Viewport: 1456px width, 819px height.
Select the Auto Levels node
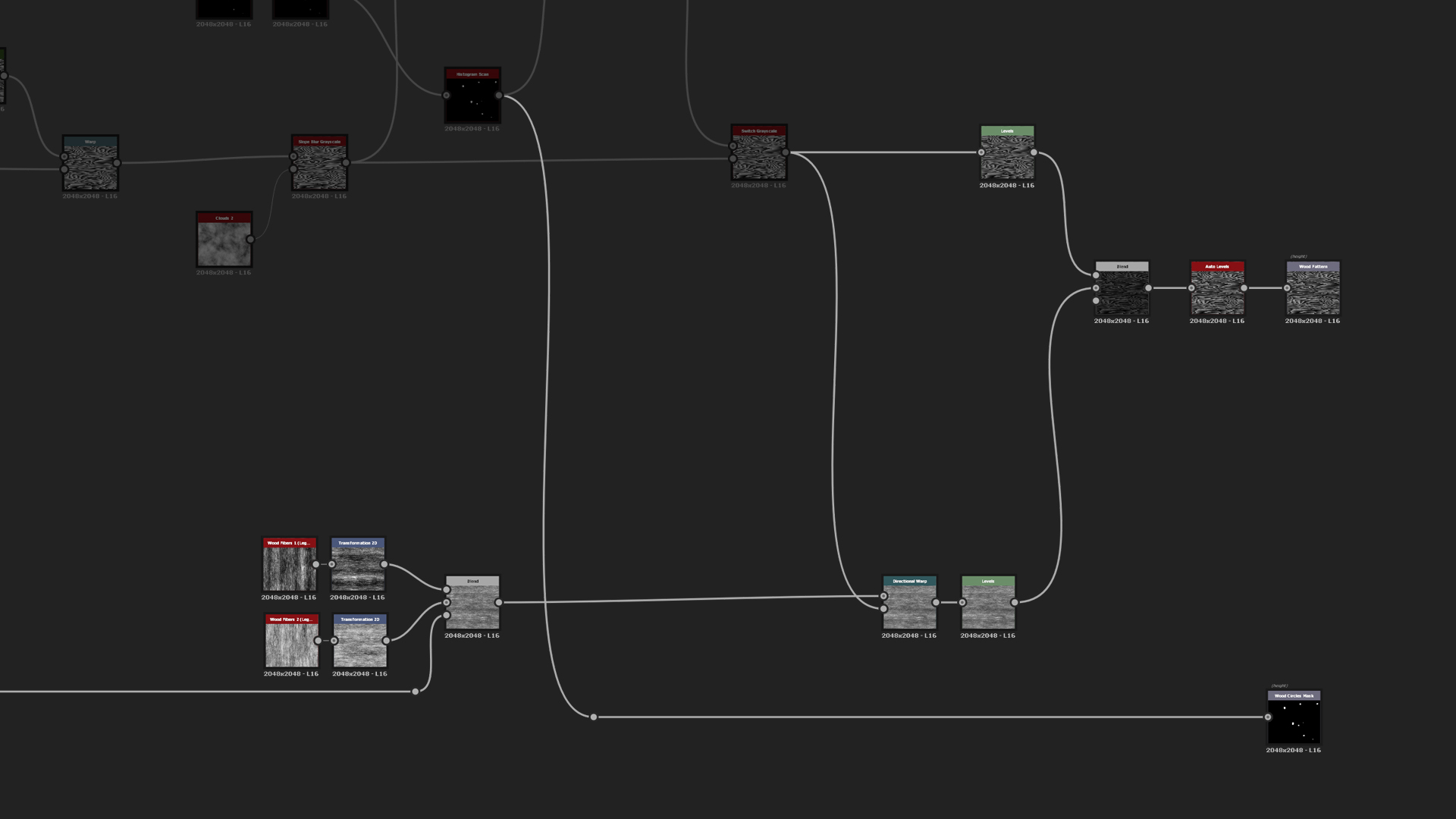pyautogui.click(x=1217, y=291)
